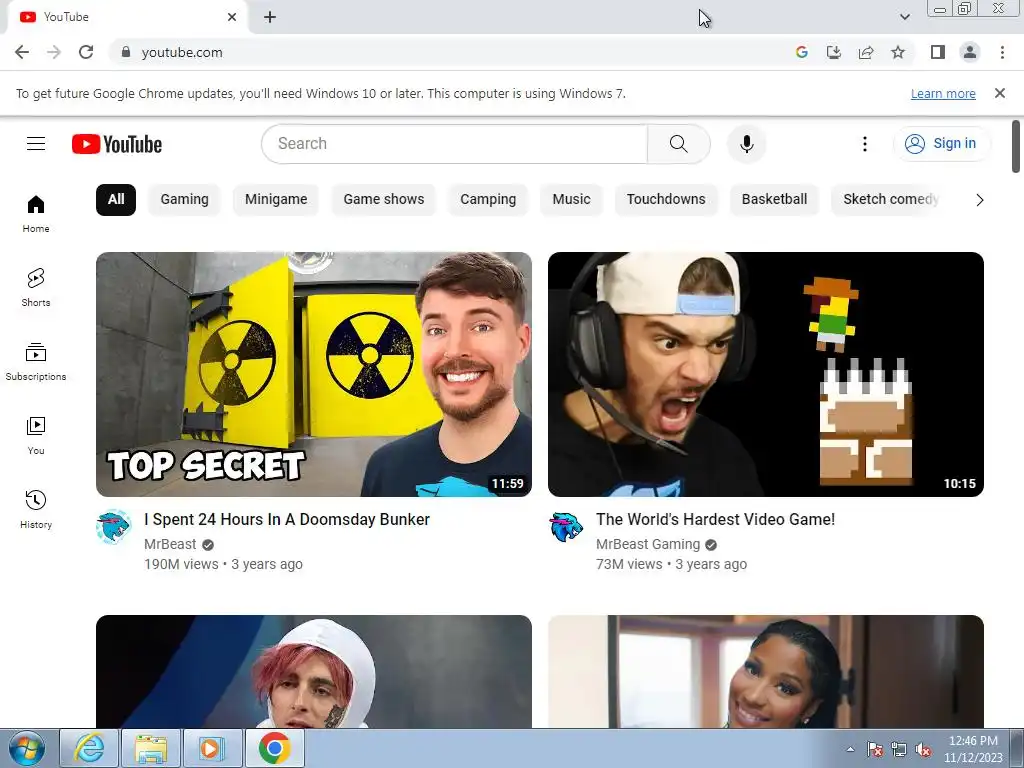Go back with browser back arrow

(x=22, y=52)
